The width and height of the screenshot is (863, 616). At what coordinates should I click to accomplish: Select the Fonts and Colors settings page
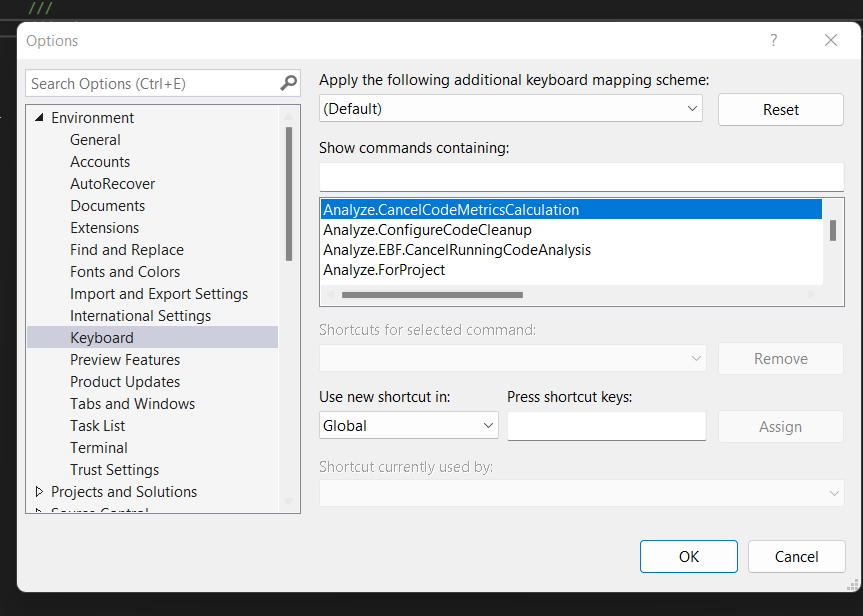[x=124, y=271]
